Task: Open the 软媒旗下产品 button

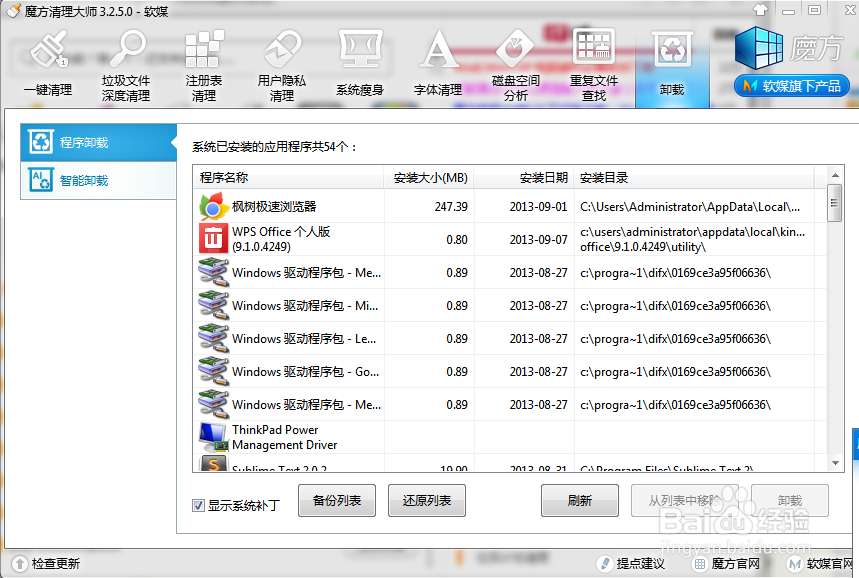Action: coord(792,86)
